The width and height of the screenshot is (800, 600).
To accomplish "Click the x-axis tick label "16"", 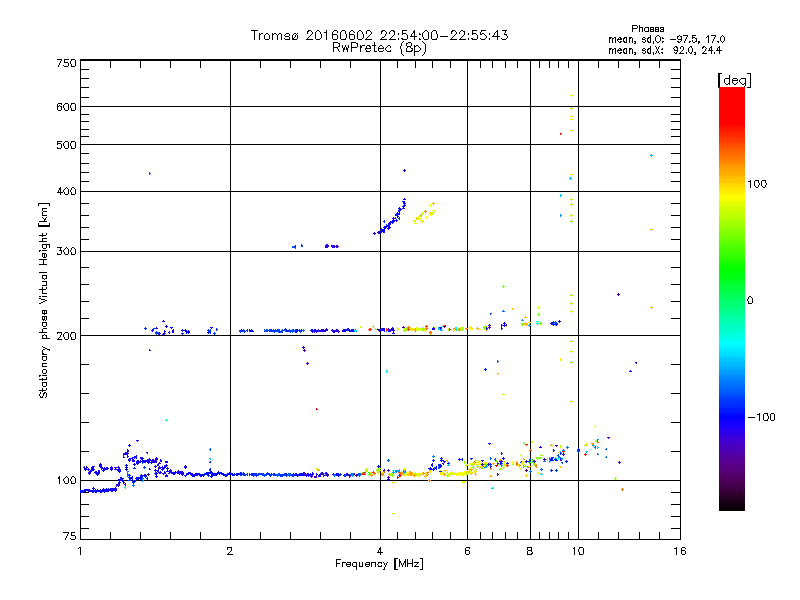I will coord(680,551).
